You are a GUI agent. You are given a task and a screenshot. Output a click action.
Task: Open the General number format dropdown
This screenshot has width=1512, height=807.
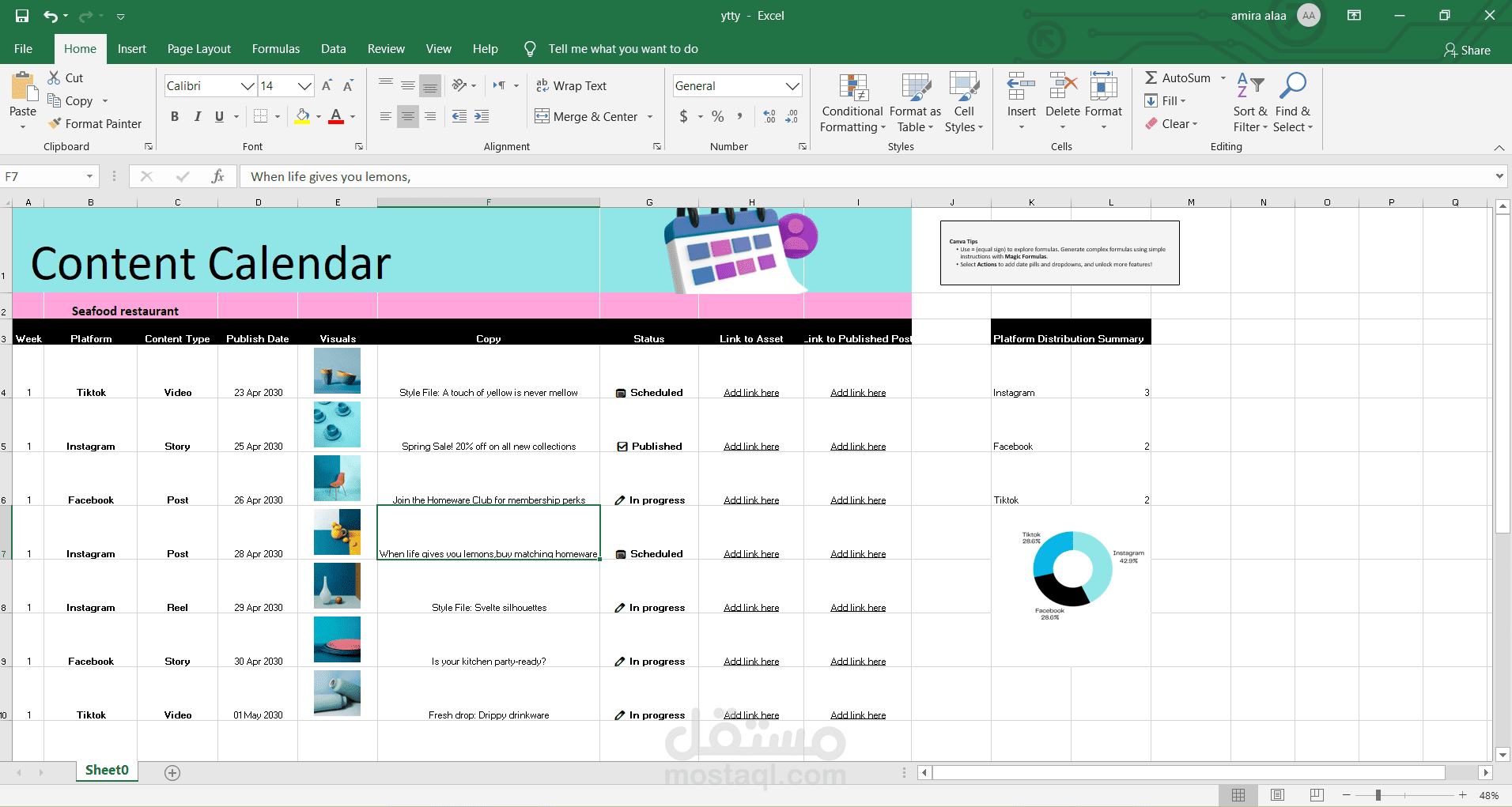click(x=792, y=85)
